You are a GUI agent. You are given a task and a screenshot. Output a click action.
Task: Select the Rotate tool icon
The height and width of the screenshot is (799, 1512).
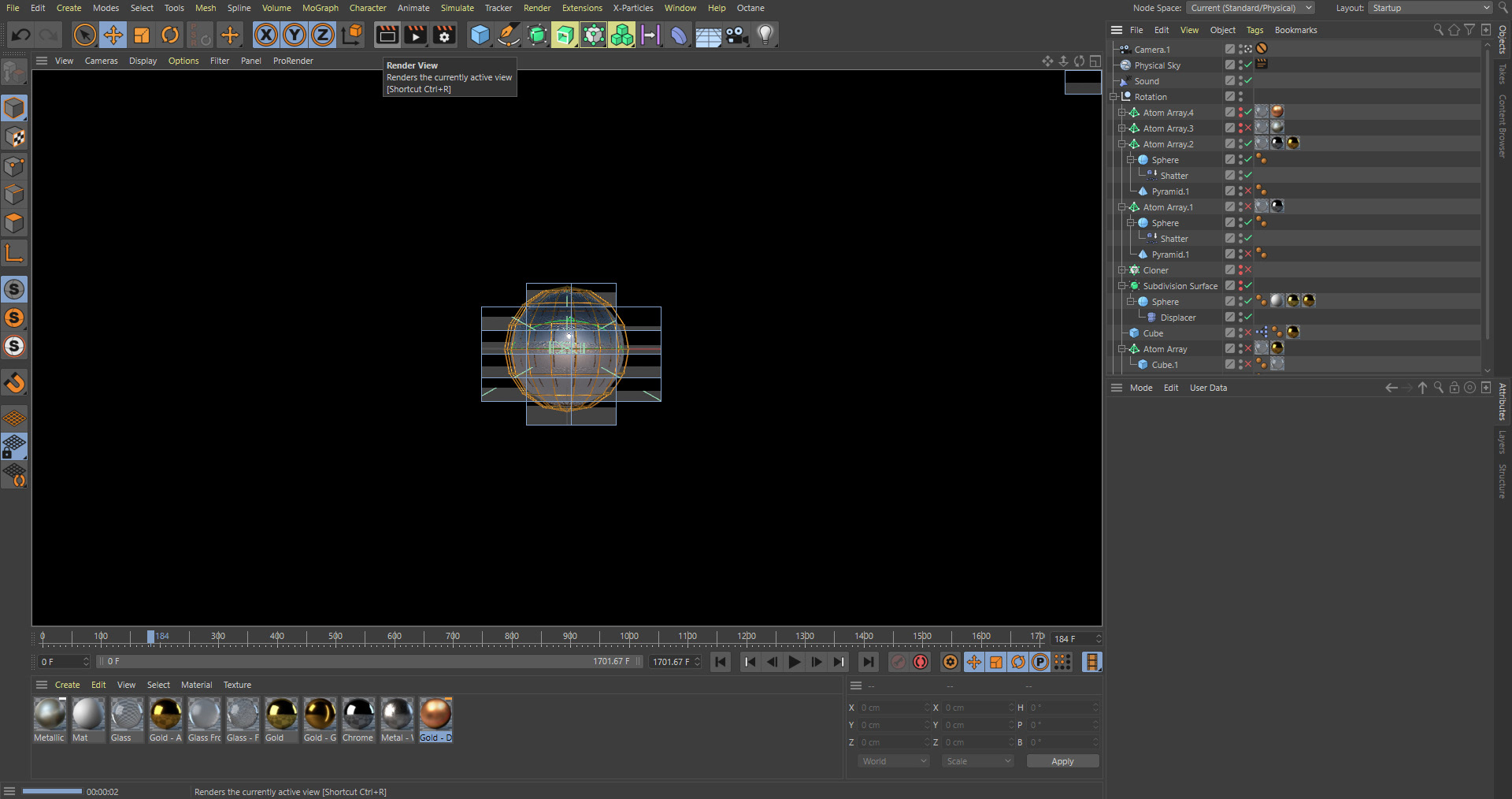point(170,35)
